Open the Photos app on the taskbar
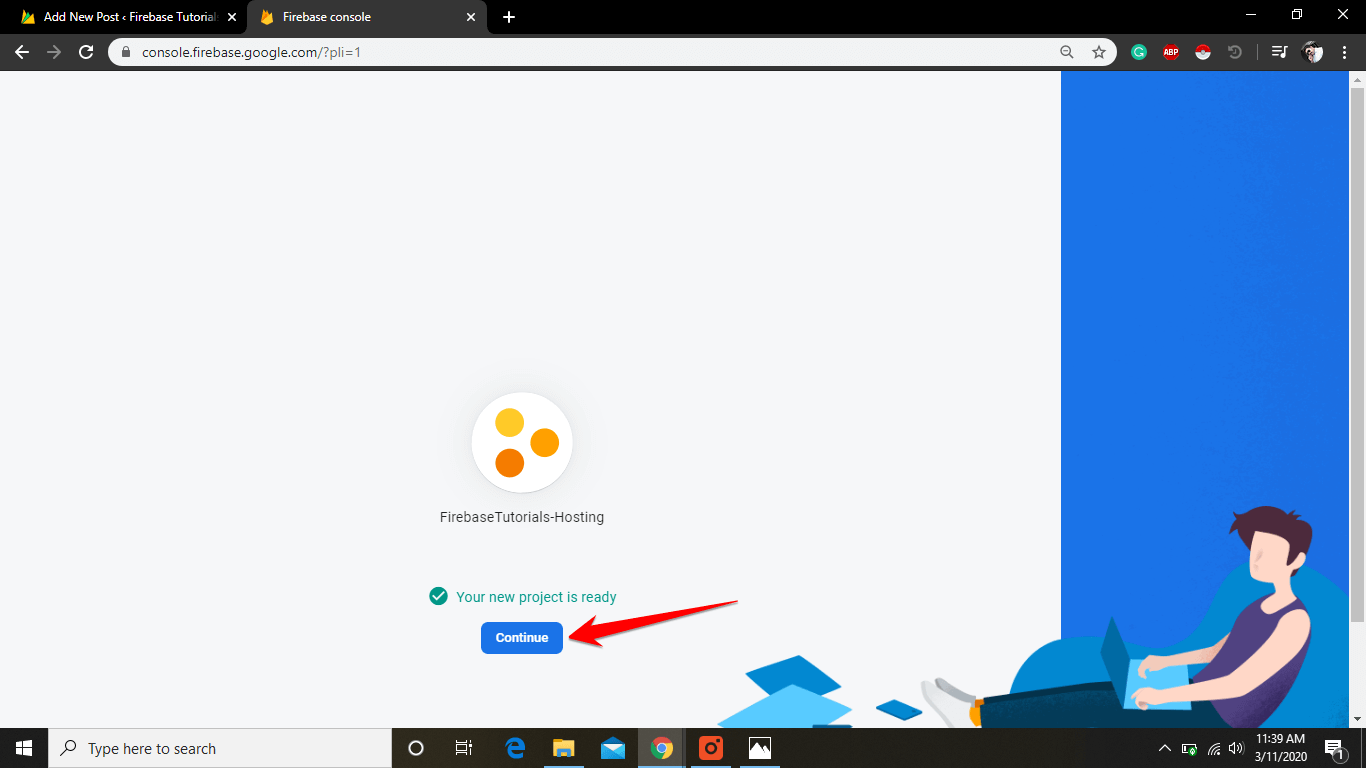1366x768 pixels. pos(760,748)
